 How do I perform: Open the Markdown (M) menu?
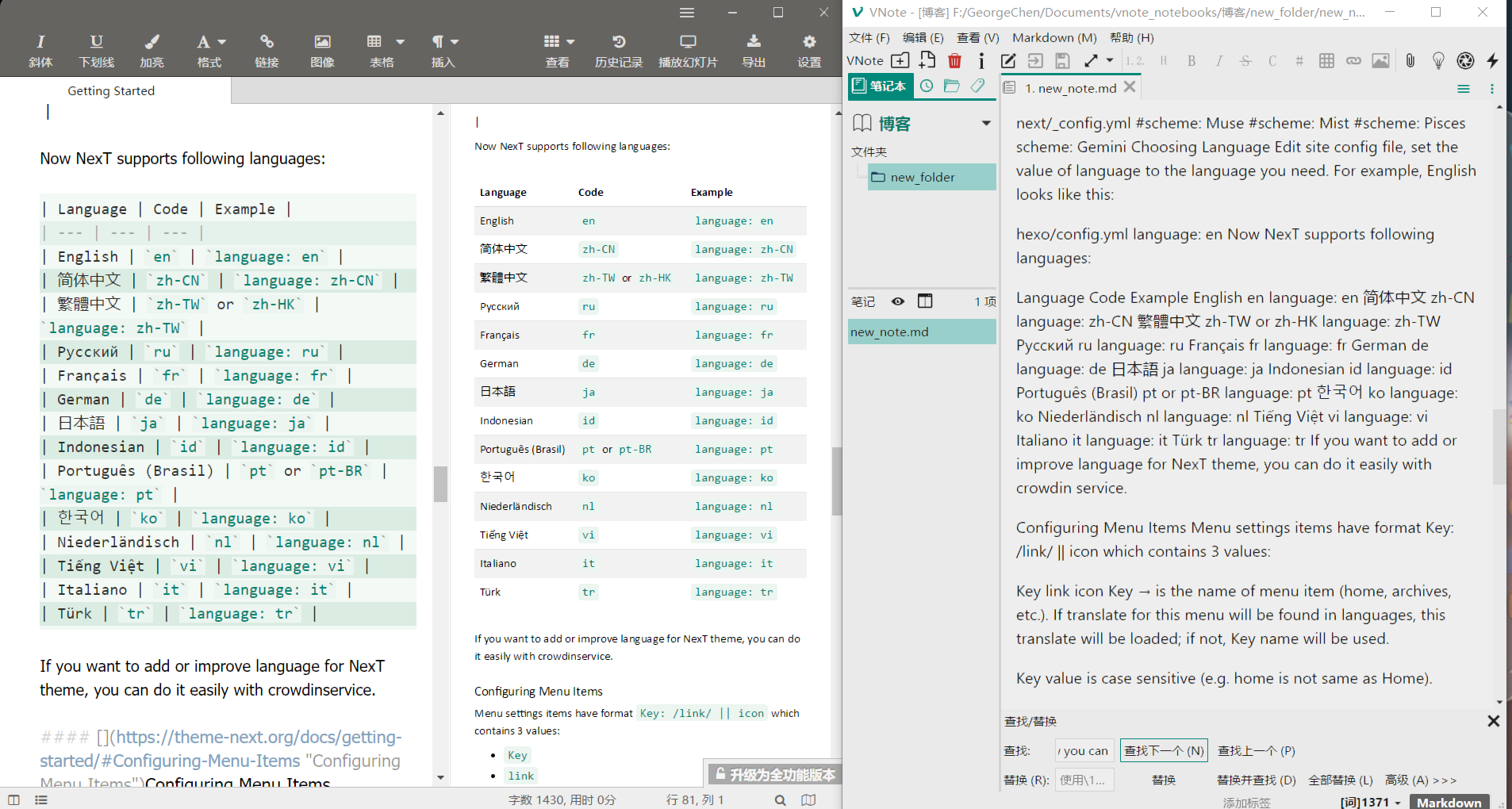click(1053, 37)
